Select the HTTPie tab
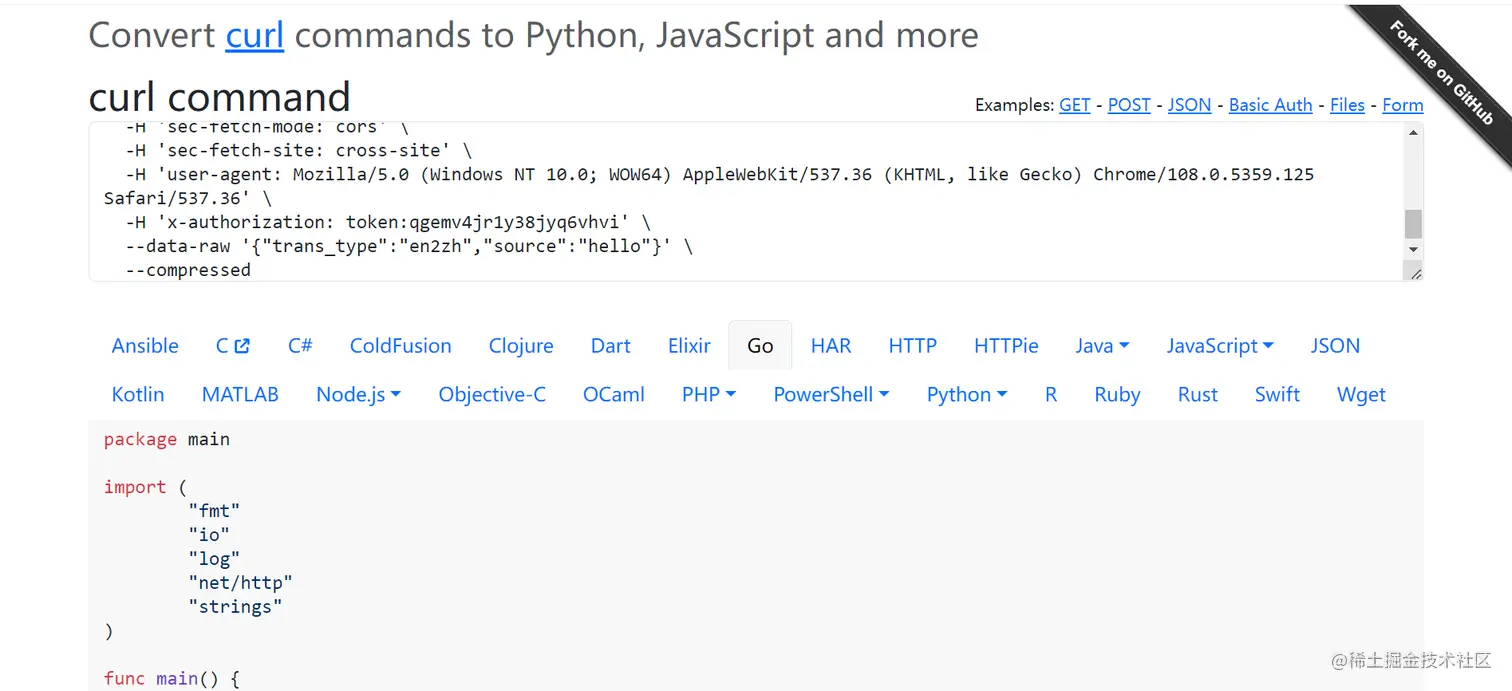 (x=1006, y=346)
